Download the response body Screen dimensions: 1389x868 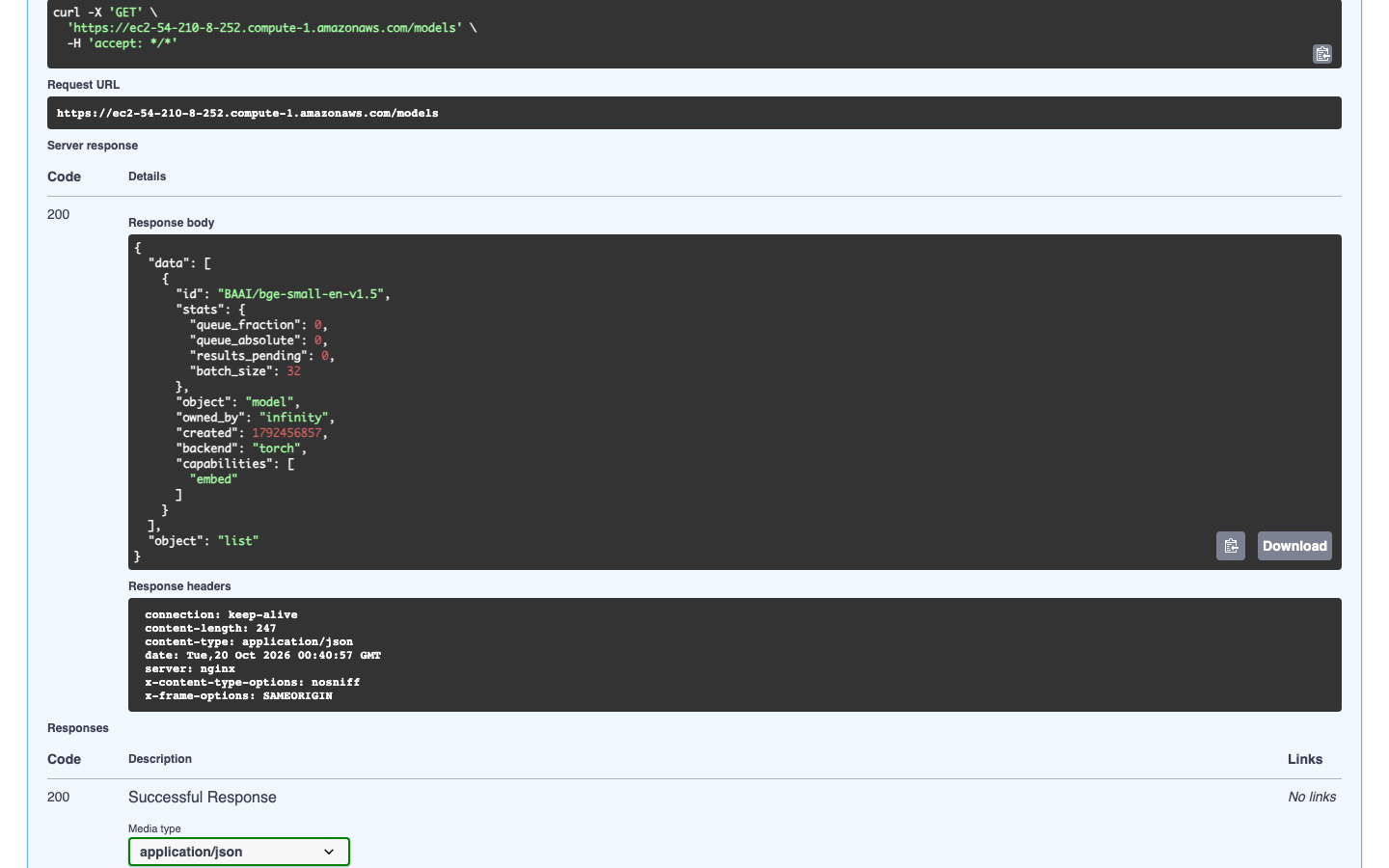[1294, 546]
